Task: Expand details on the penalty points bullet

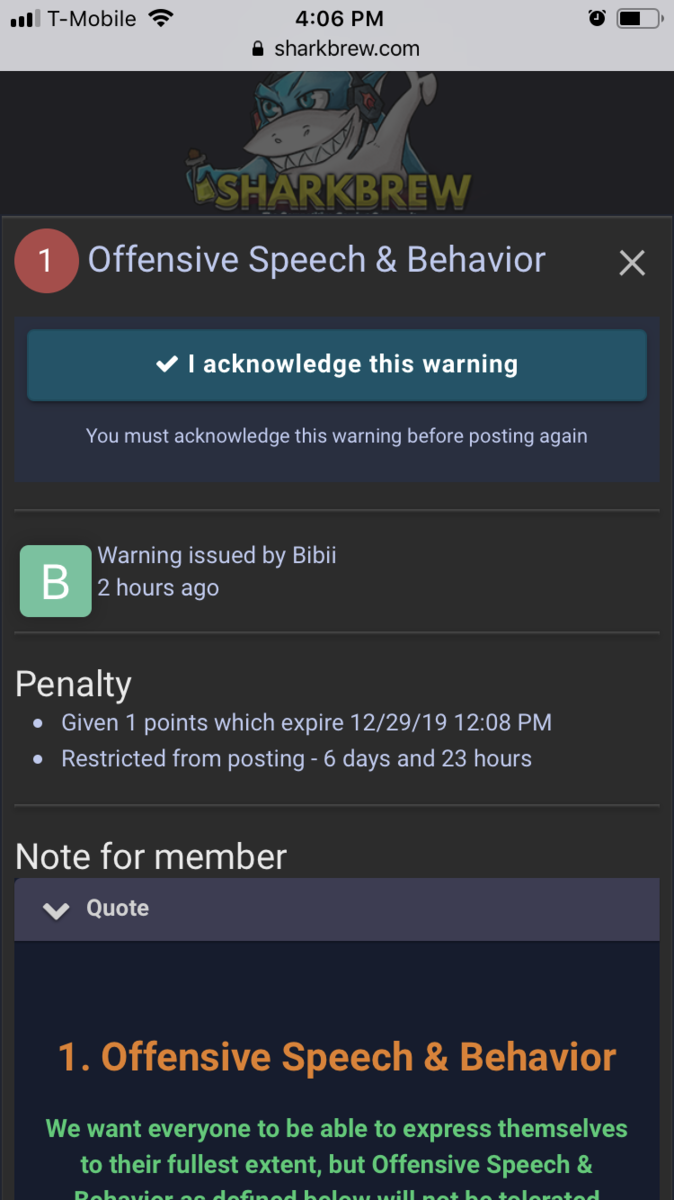Action: [307, 722]
